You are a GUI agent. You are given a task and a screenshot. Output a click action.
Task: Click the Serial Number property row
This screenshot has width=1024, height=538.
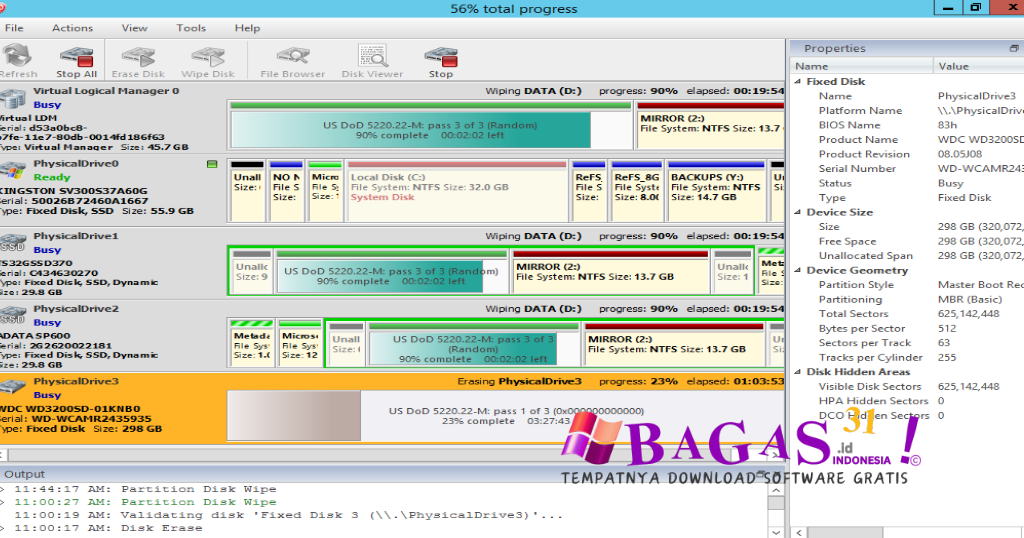907,168
